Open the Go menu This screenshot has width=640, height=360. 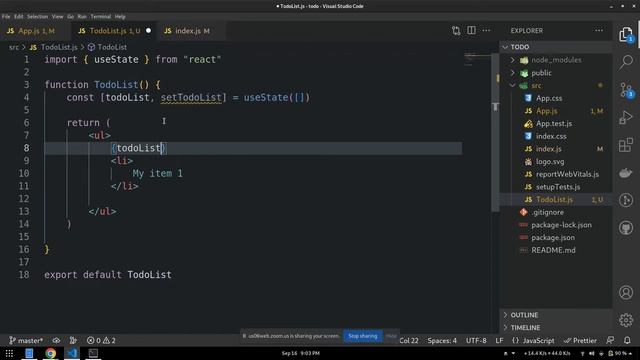[71, 17]
